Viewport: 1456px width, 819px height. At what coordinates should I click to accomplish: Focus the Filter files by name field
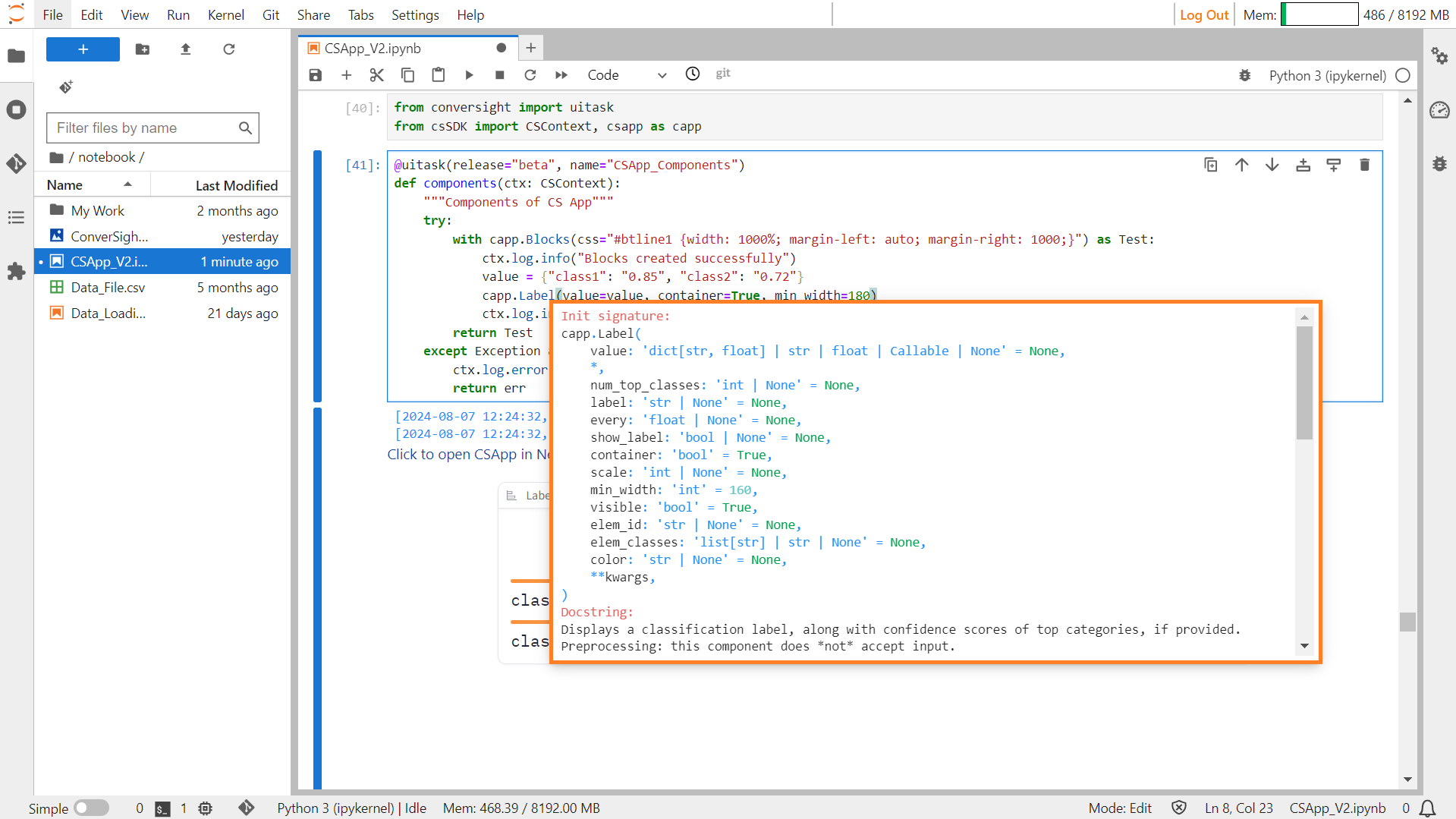(153, 128)
